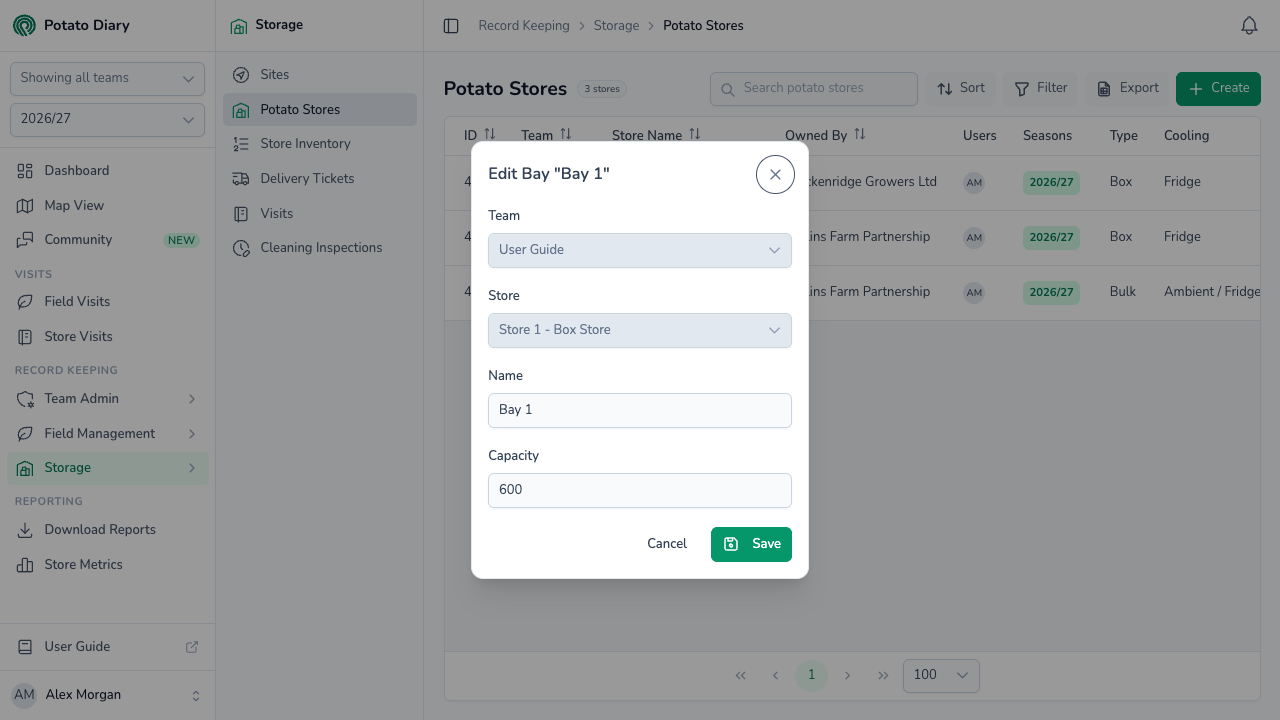
Task: Close the Edit Bay dialog
Action: point(775,174)
